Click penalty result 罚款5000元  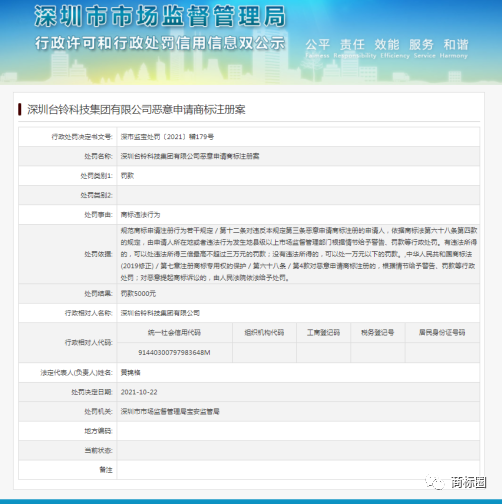pyautogui.click(x=138, y=293)
